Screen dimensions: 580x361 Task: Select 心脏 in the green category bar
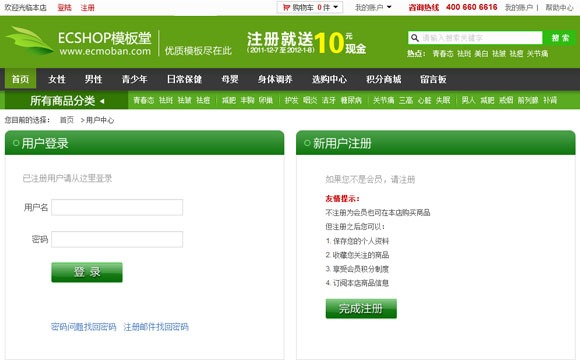coord(424,100)
